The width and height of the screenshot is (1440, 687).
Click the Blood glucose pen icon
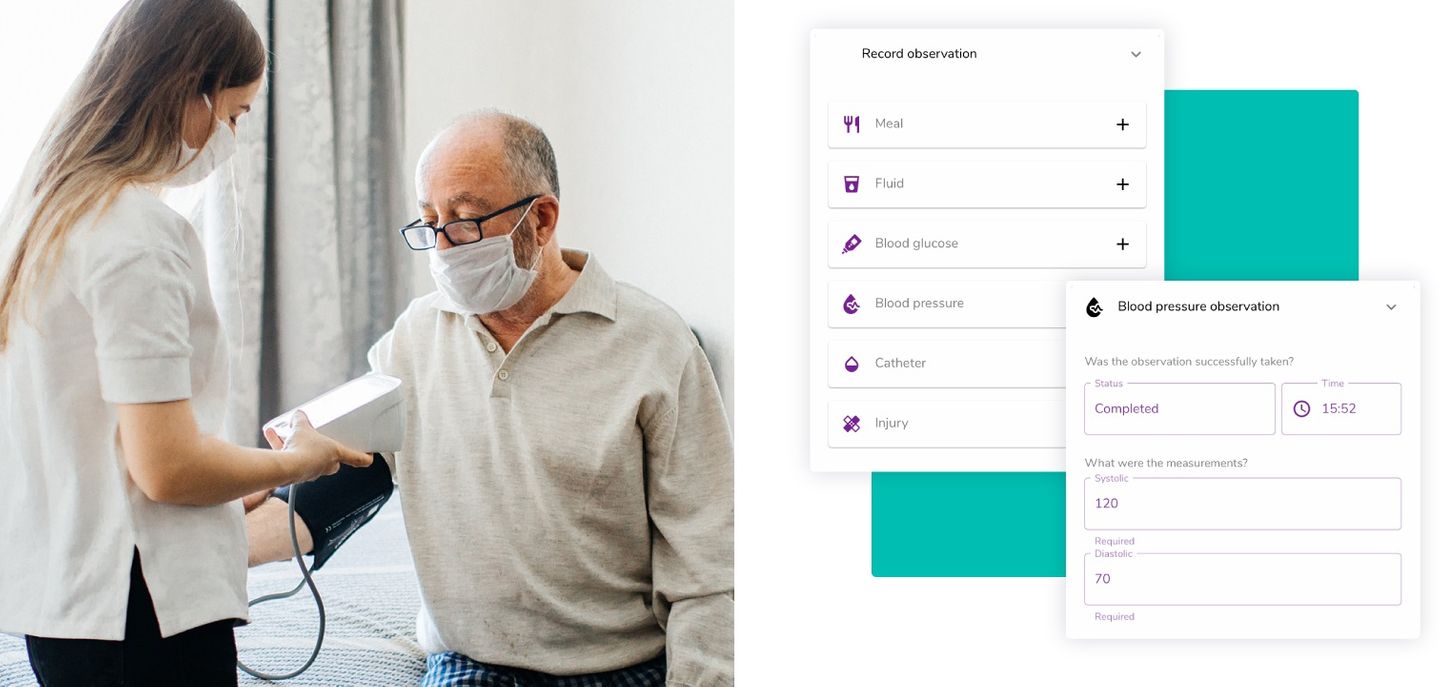point(851,244)
